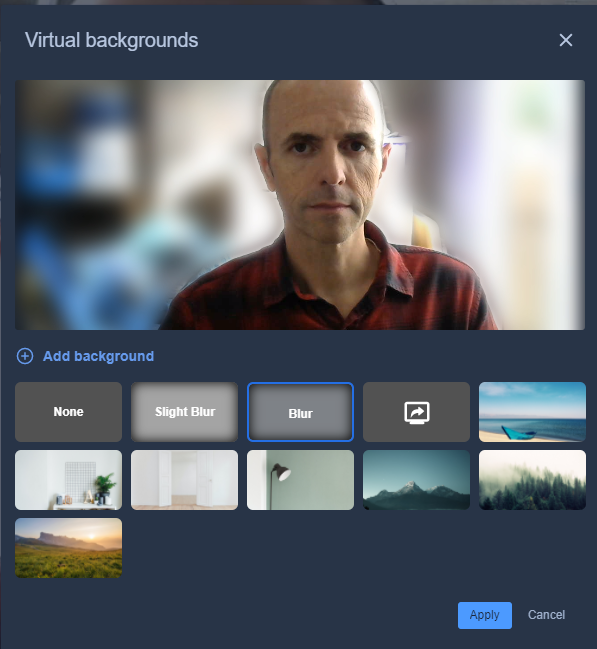Click the share desktop background icon
Viewport: 597px width, 649px height.
click(416, 412)
